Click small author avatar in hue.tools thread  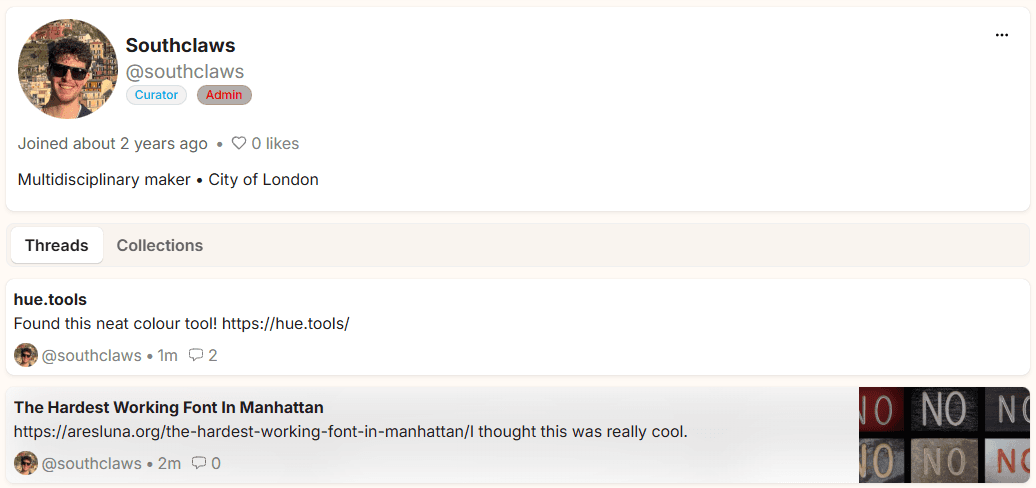26,355
